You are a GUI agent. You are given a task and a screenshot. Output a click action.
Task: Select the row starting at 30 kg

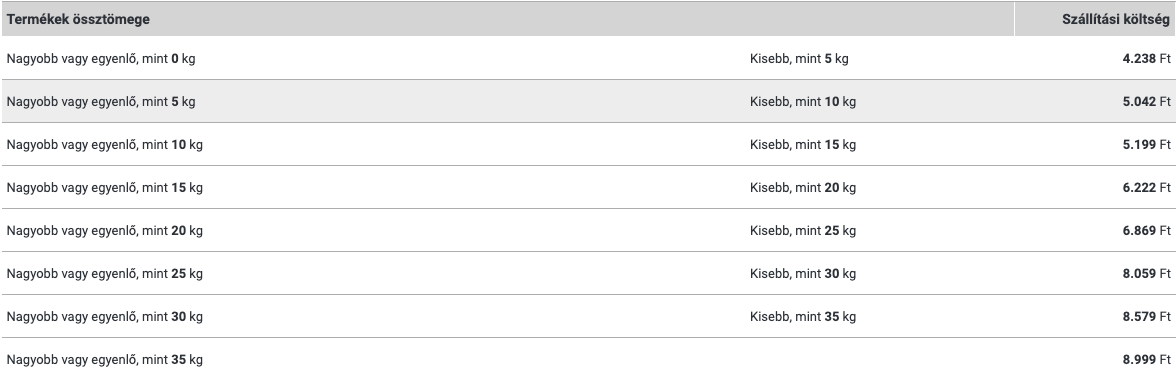click(588, 316)
